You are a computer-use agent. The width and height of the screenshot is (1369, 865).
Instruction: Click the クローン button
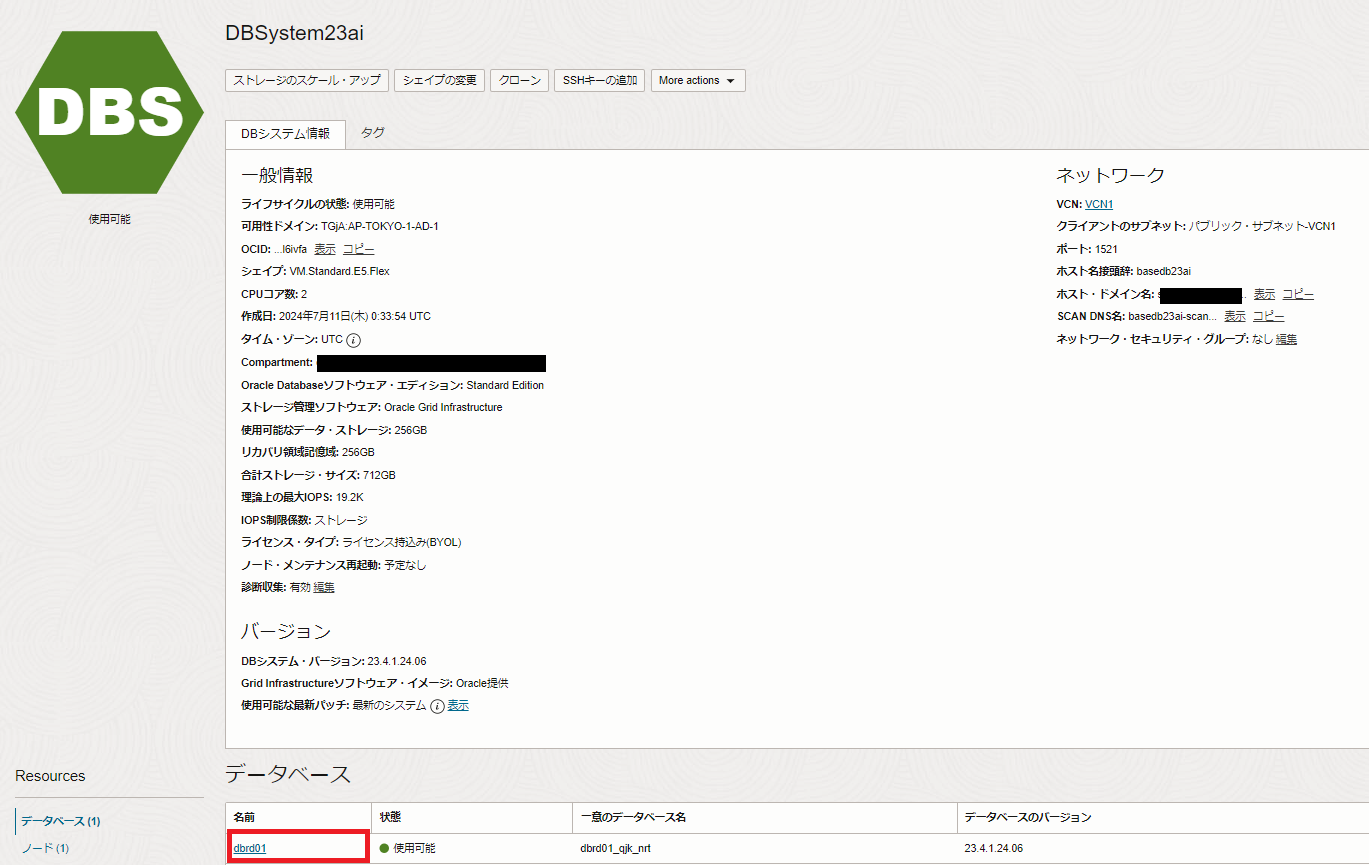(519, 80)
